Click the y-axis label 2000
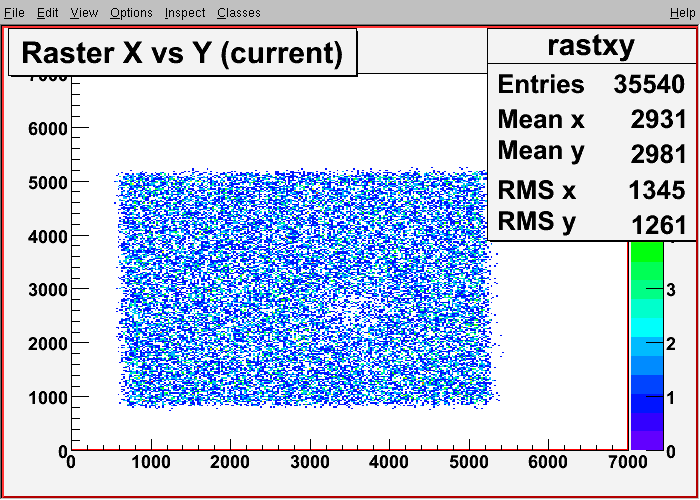This screenshot has height=500, width=700. [x=47, y=344]
